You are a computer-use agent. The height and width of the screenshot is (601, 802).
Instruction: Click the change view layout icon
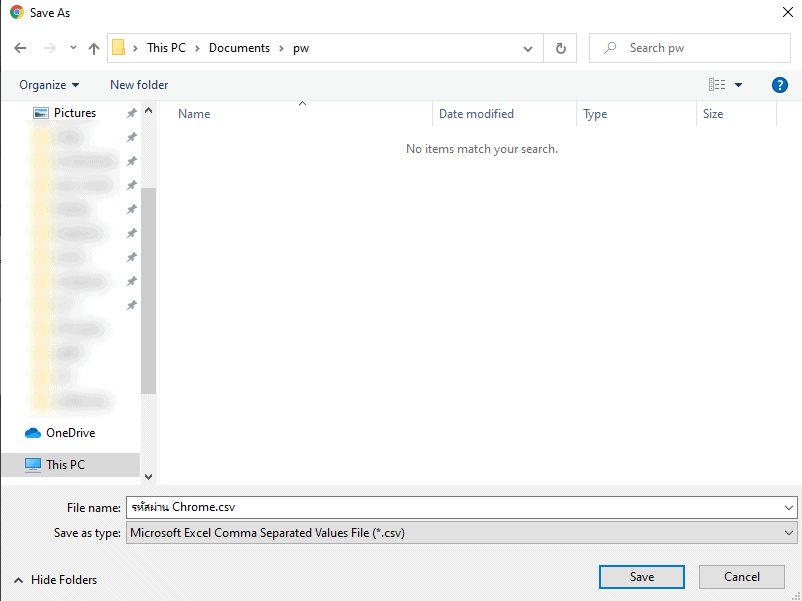[x=717, y=85]
